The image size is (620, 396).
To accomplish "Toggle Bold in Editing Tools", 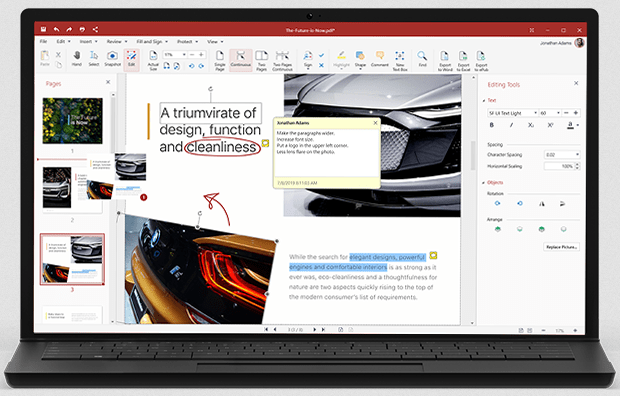I will coord(492,125).
